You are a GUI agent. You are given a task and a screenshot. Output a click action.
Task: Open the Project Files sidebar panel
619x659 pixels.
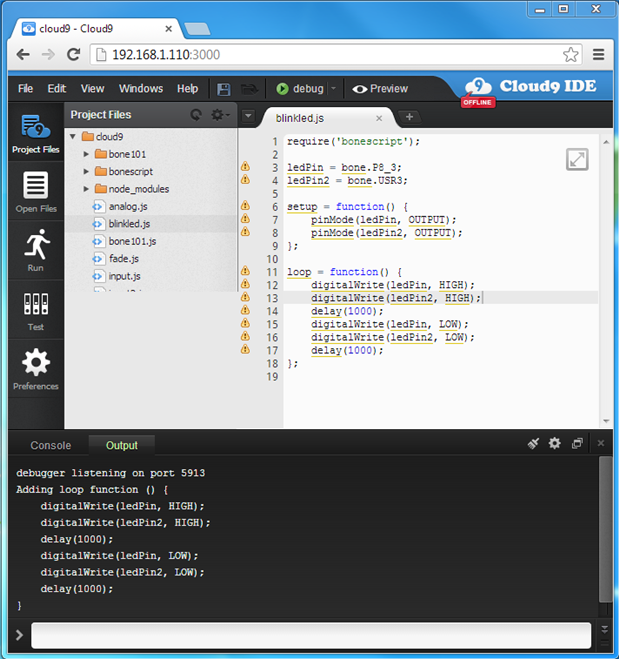click(x=36, y=133)
